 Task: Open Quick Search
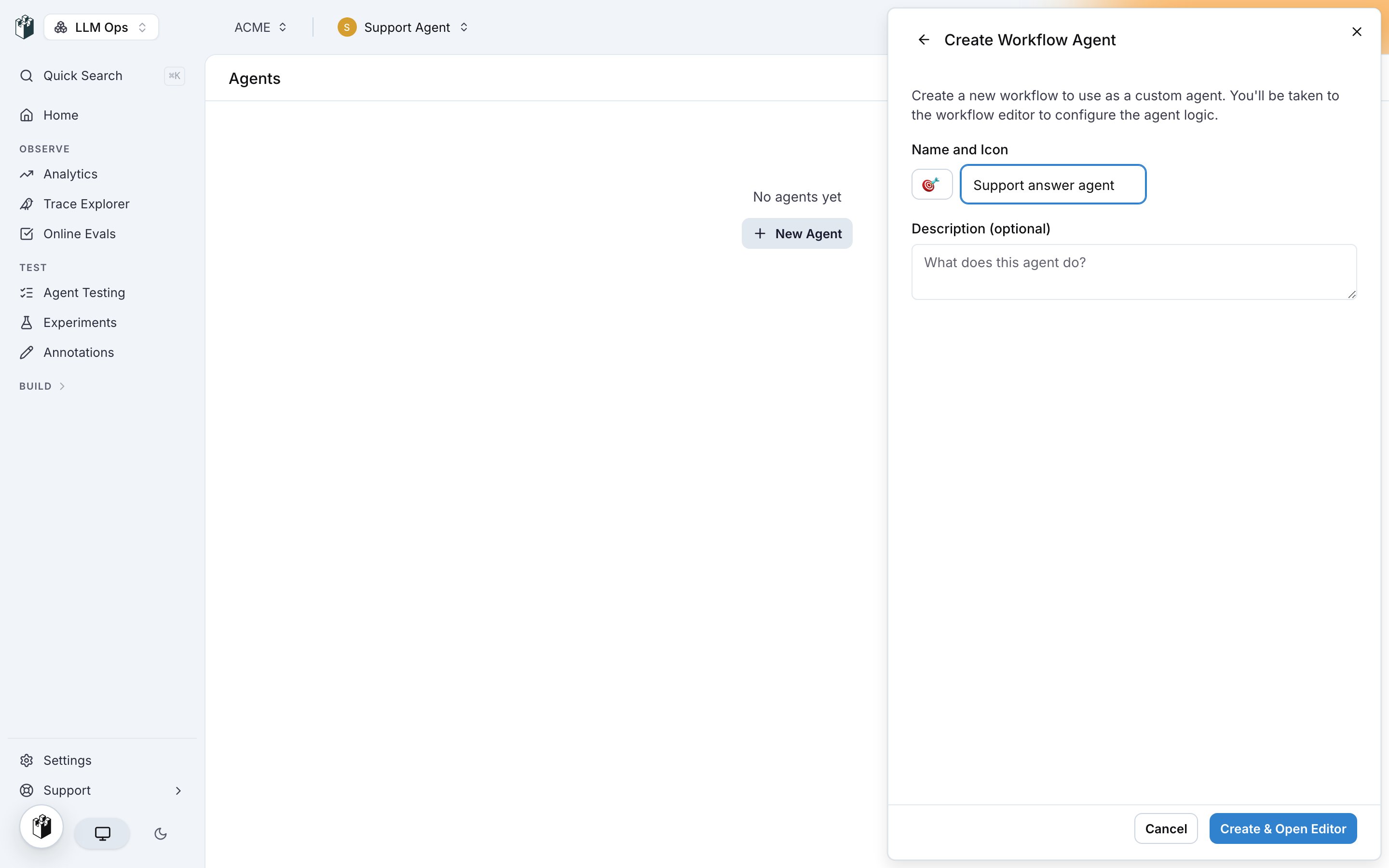click(102, 76)
